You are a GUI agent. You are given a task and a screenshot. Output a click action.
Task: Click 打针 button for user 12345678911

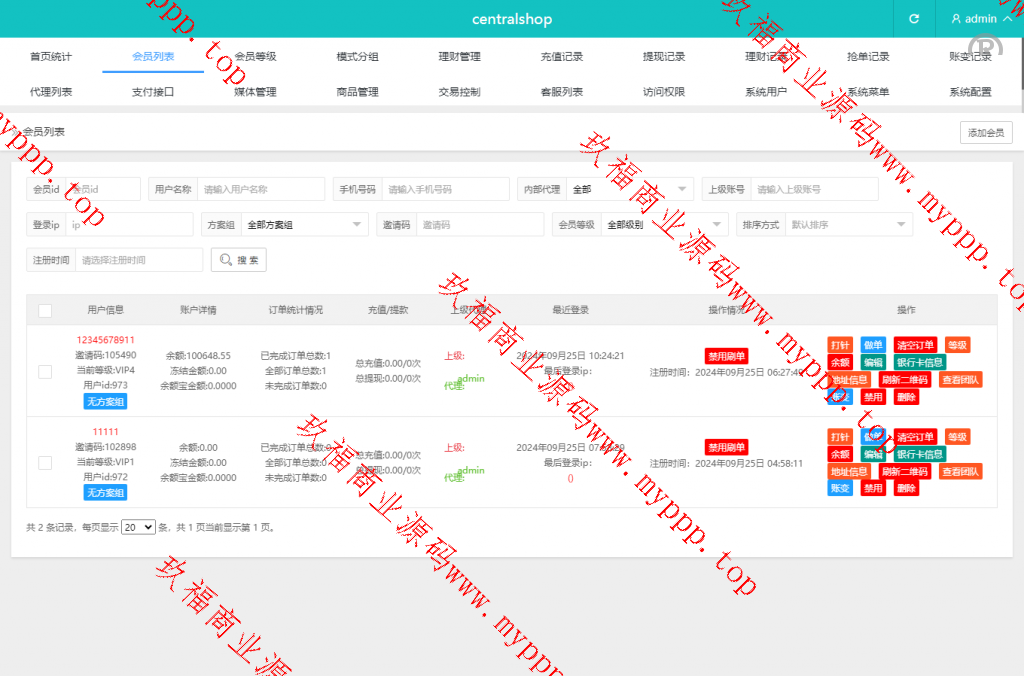[839, 345]
